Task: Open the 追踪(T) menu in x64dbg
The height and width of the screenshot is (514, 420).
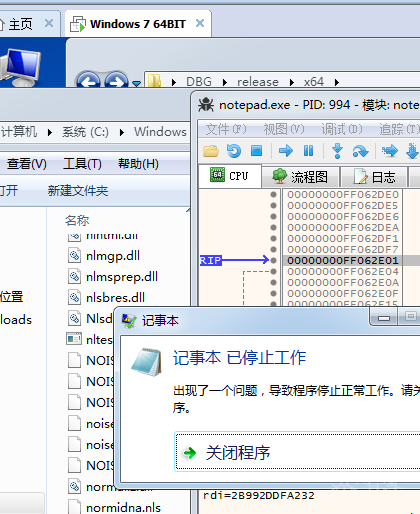Action: click(399, 129)
